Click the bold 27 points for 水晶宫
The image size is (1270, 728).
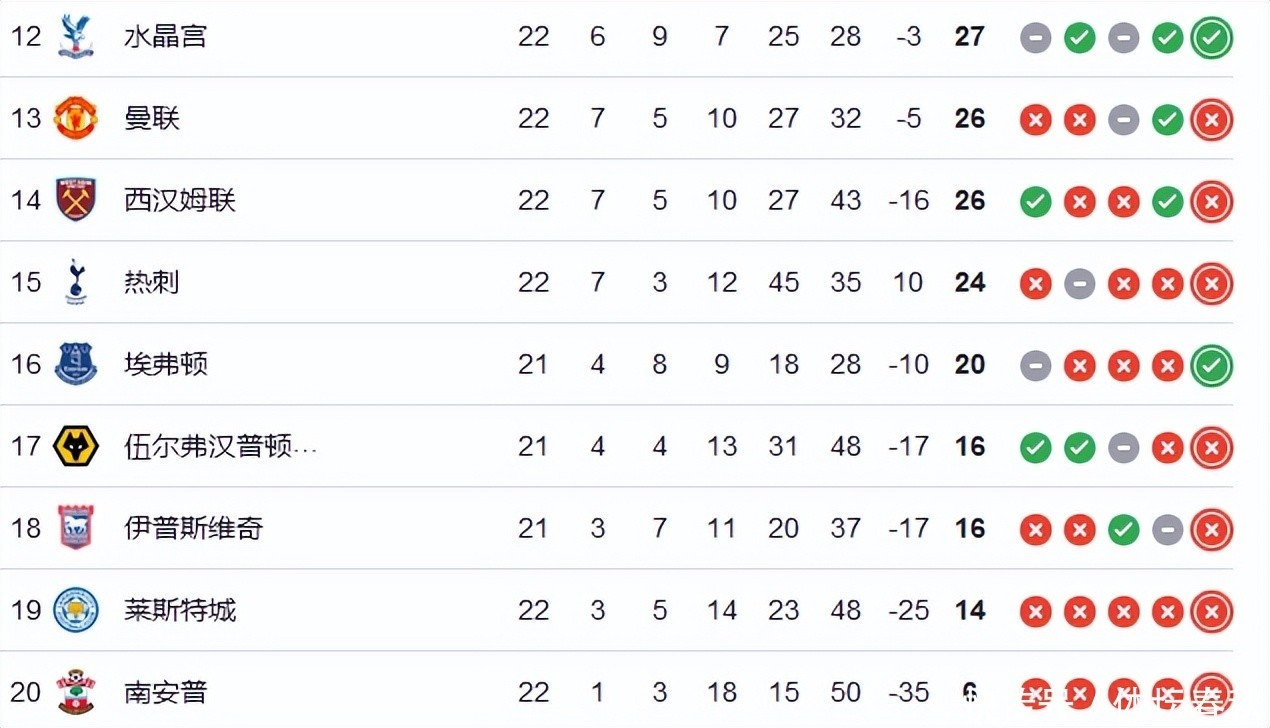[x=969, y=37]
